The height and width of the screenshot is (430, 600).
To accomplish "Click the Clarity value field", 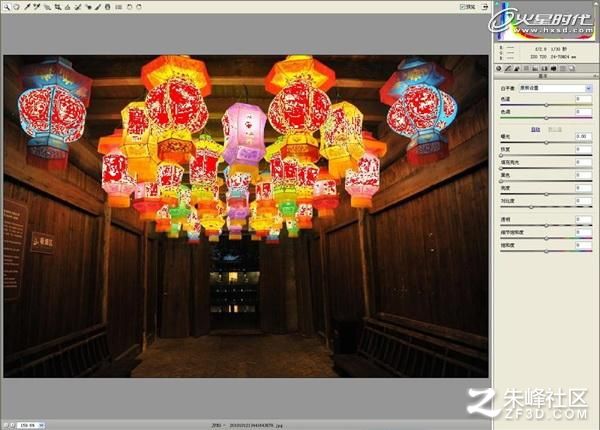I will 584,219.
